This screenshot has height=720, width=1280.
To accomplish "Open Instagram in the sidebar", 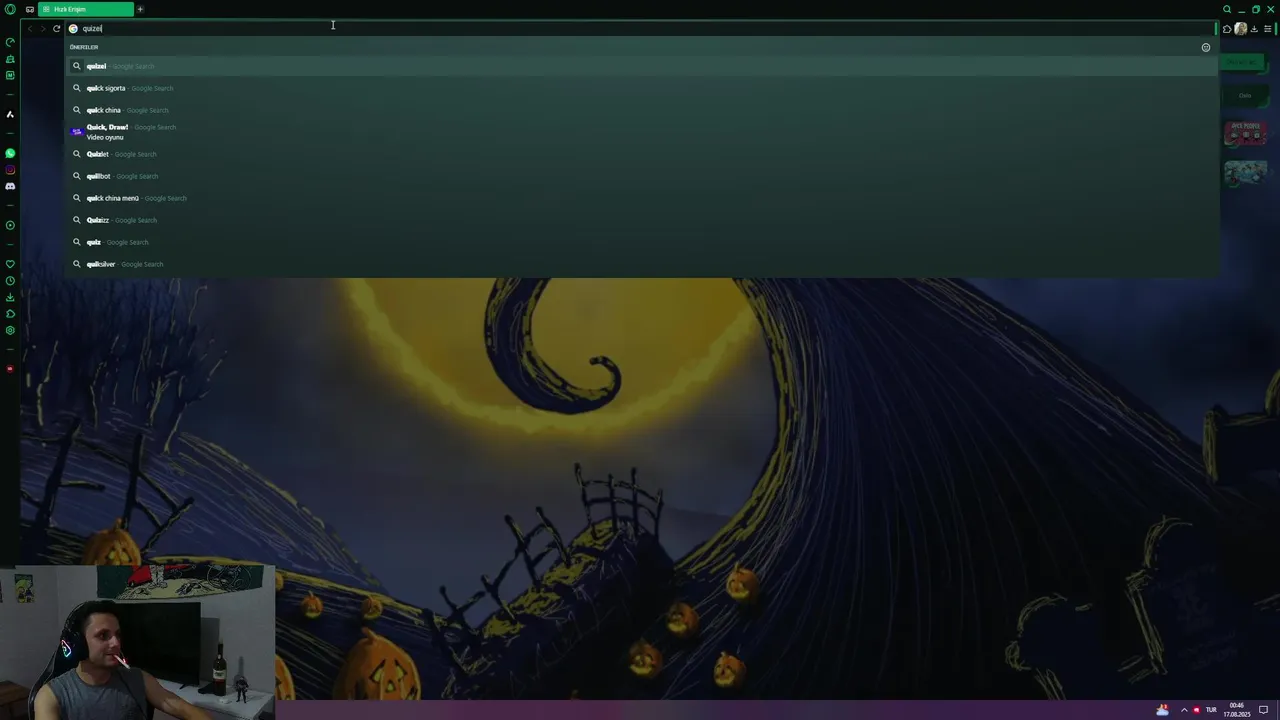I will point(10,170).
